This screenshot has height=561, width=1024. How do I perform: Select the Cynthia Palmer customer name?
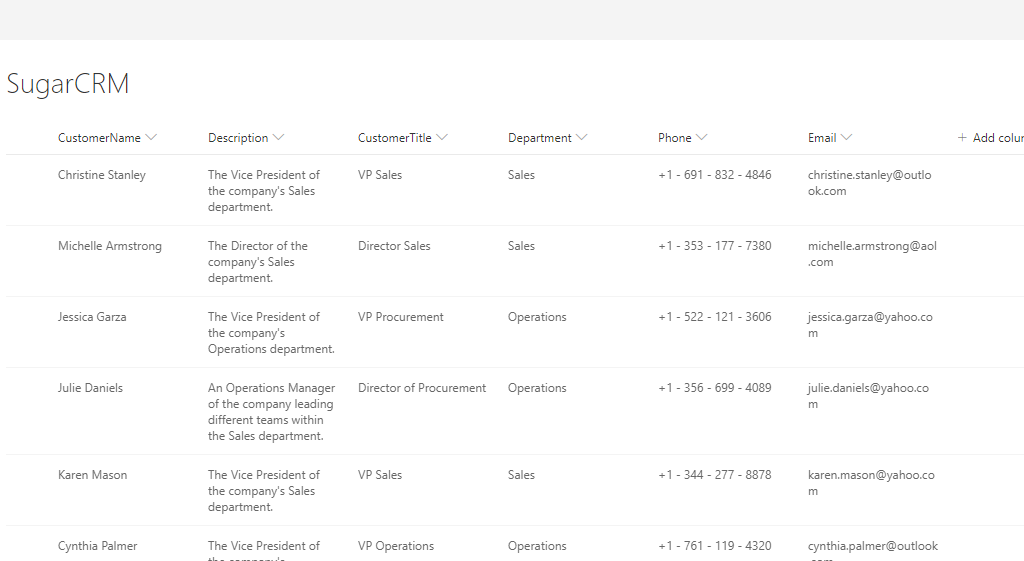point(98,546)
